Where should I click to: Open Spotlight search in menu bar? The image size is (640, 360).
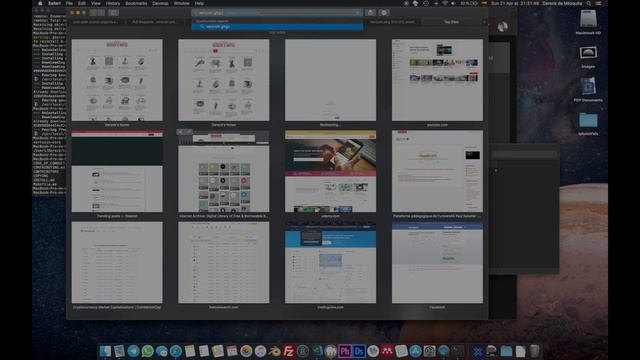pos(589,3)
